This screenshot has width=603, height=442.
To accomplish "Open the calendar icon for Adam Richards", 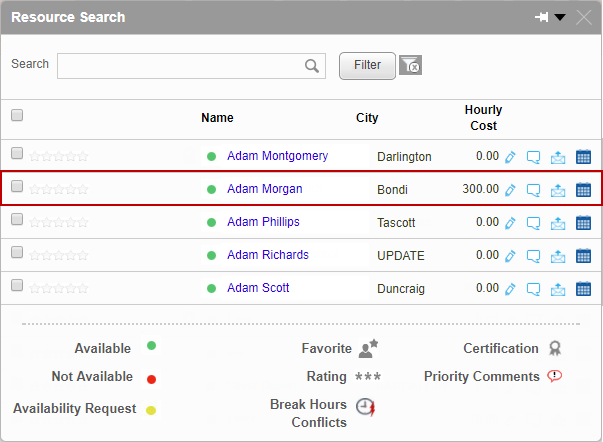I will (583, 256).
